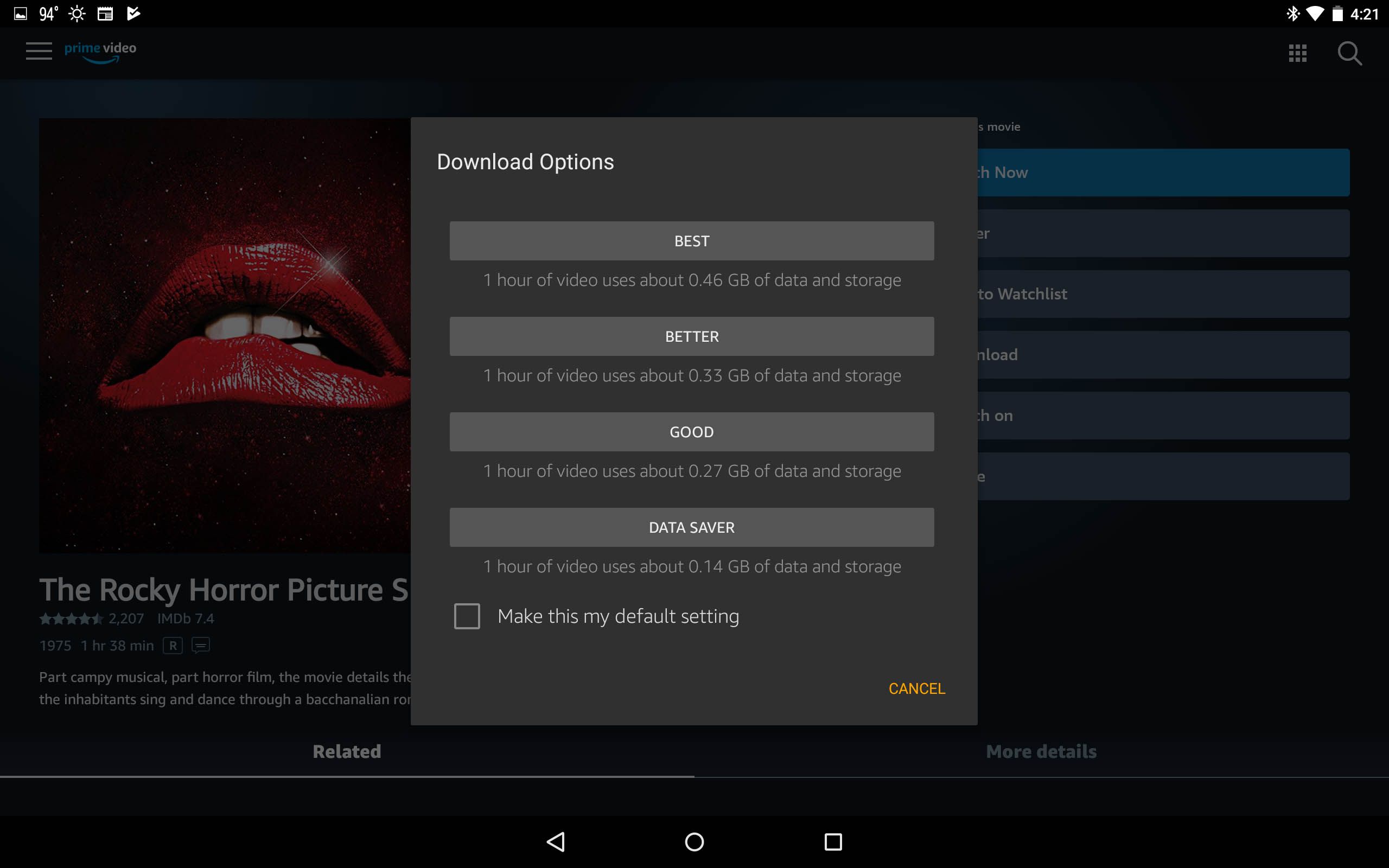The image size is (1389, 868).
Task: Switch to the More details tab
Action: [x=1041, y=751]
